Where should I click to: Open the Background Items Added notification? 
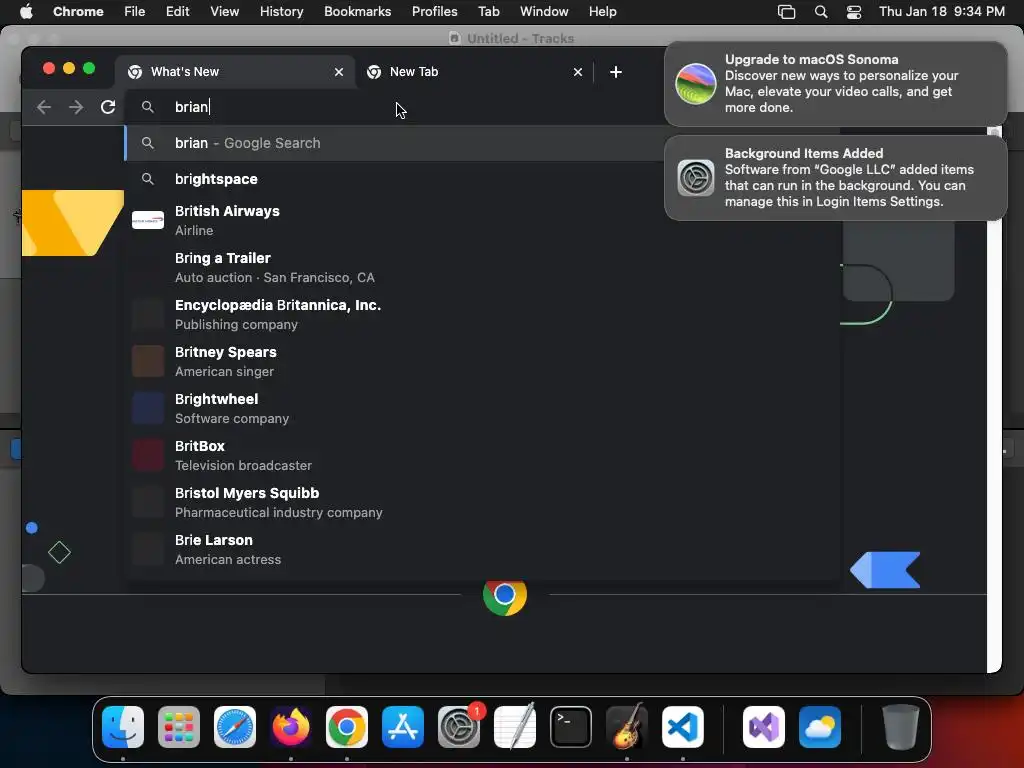point(835,178)
